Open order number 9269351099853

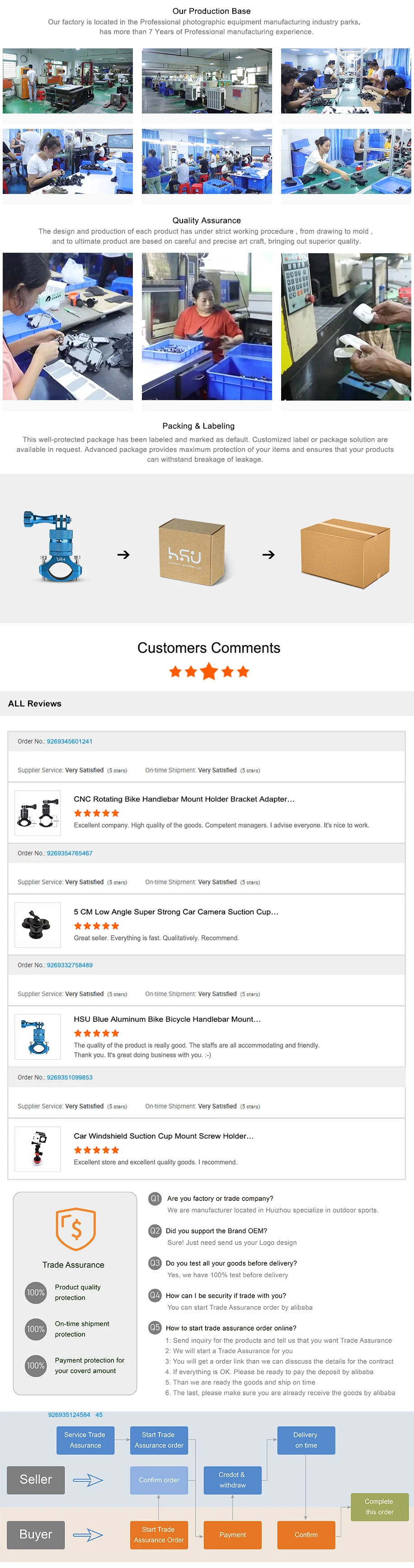pyautogui.click(x=70, y=1077)
